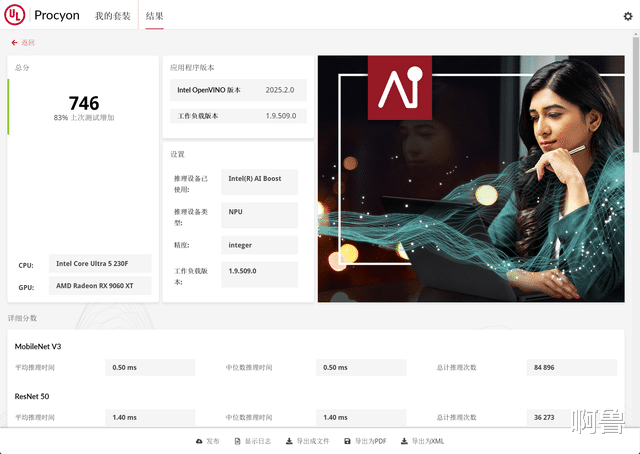The width and height of the screenshot is (640, 454).
Task: Click the 发布 cloud icon
Action: coord(199,441)
